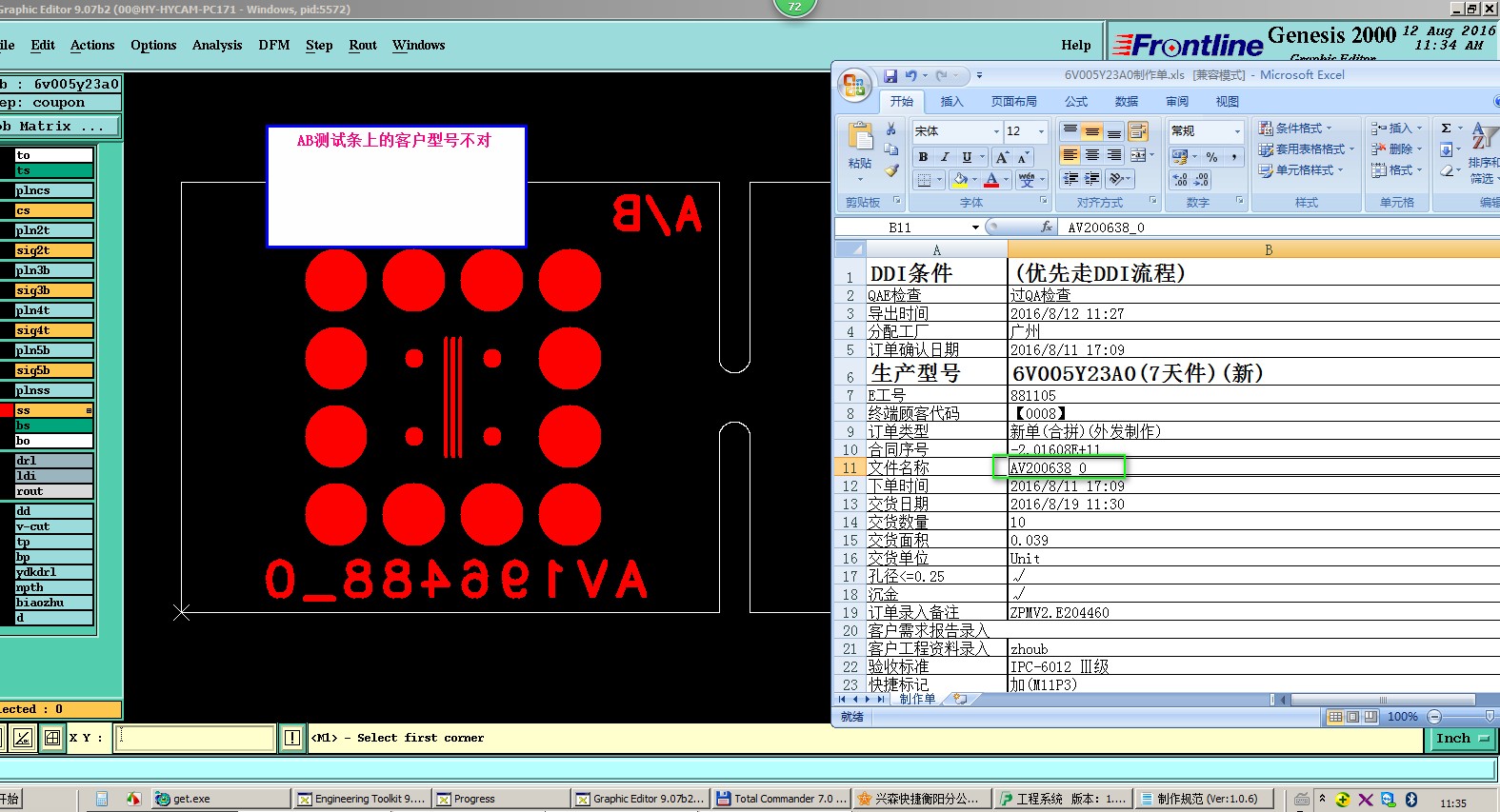The height and width of the screenshot is (812, 1500).
Task: Select the Format Painter brush in Excel
Action: (x=891, y=170)
